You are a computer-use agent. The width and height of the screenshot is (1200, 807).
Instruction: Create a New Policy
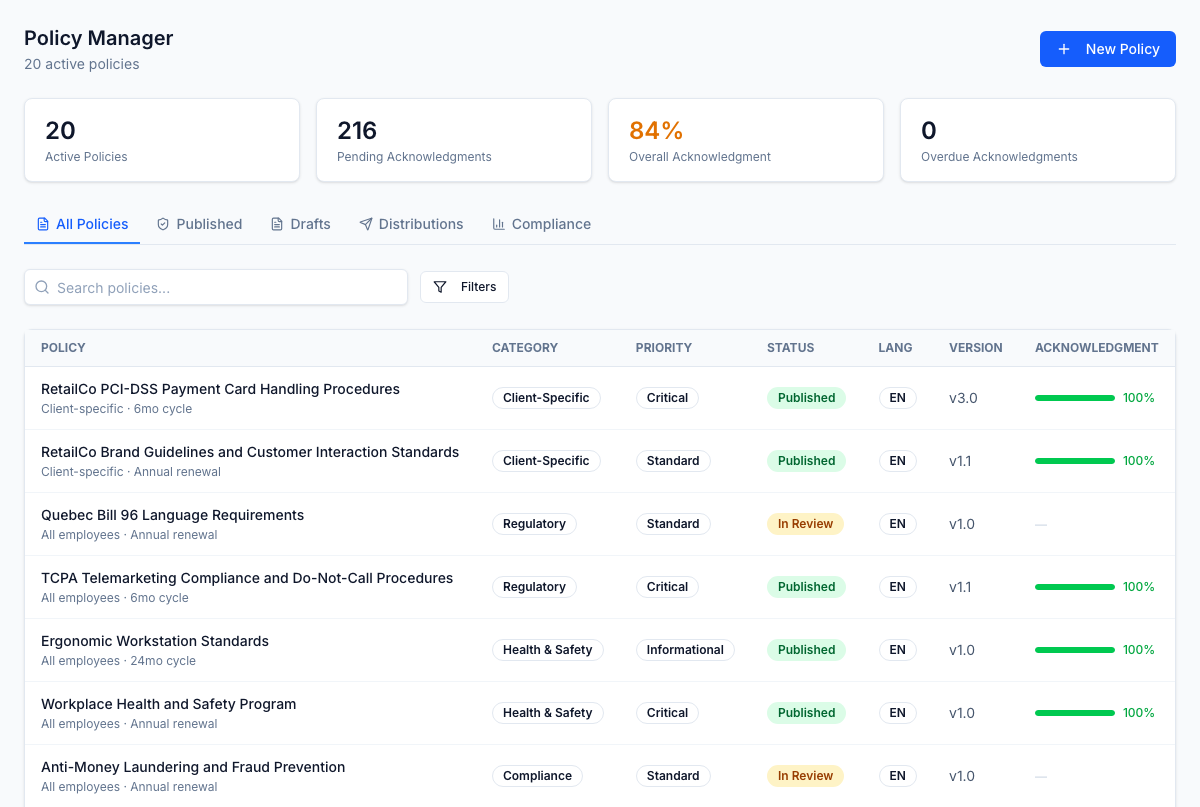[x=1108, y=49]
